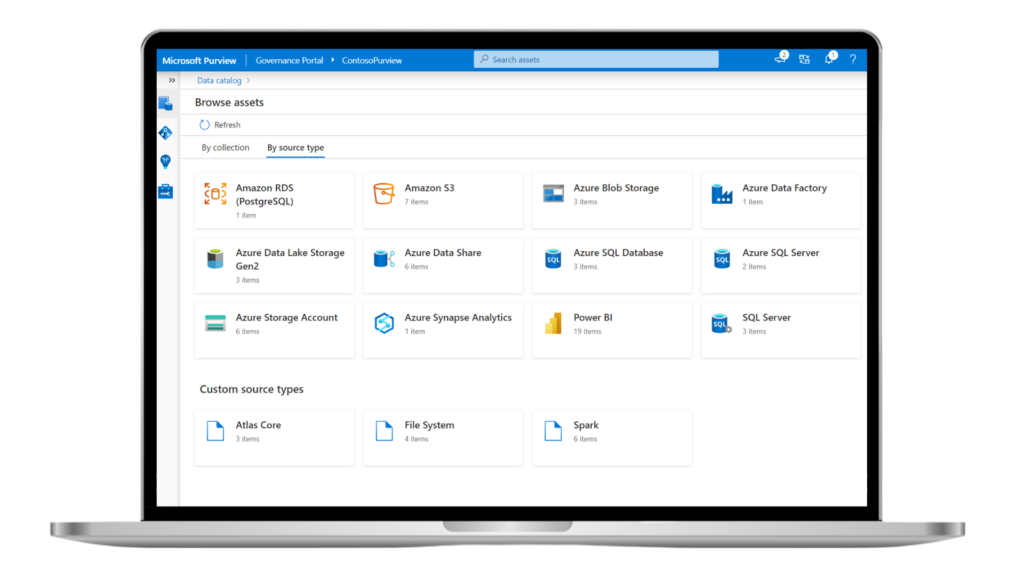Open the File System title text

pos(429,424)
